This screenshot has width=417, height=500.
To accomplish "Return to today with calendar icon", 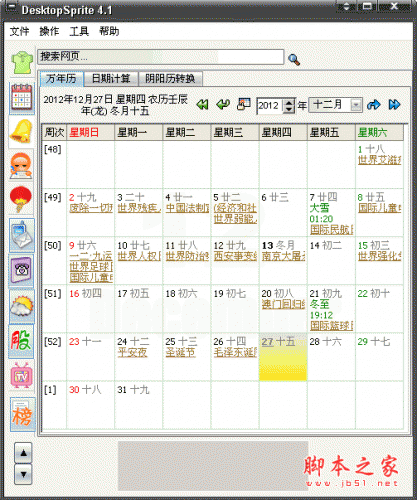I will (244, 104).
